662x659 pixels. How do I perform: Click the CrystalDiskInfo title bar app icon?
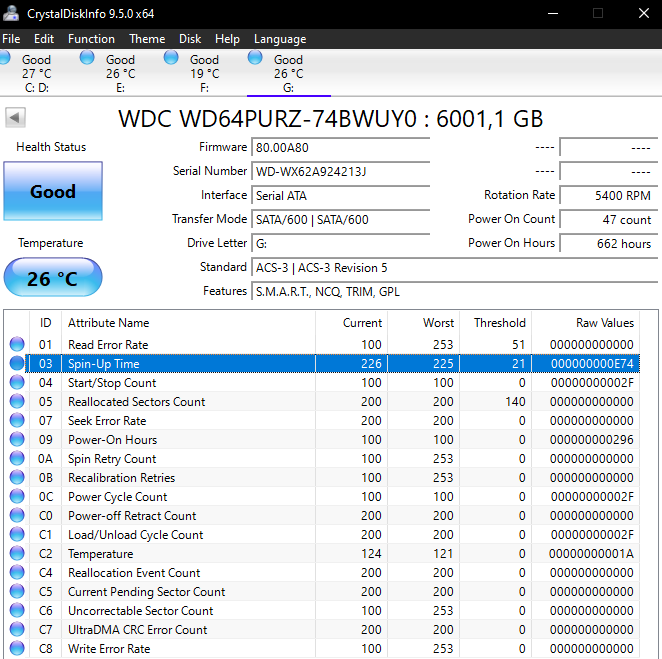pyautogui.click(x=11, y=14)
